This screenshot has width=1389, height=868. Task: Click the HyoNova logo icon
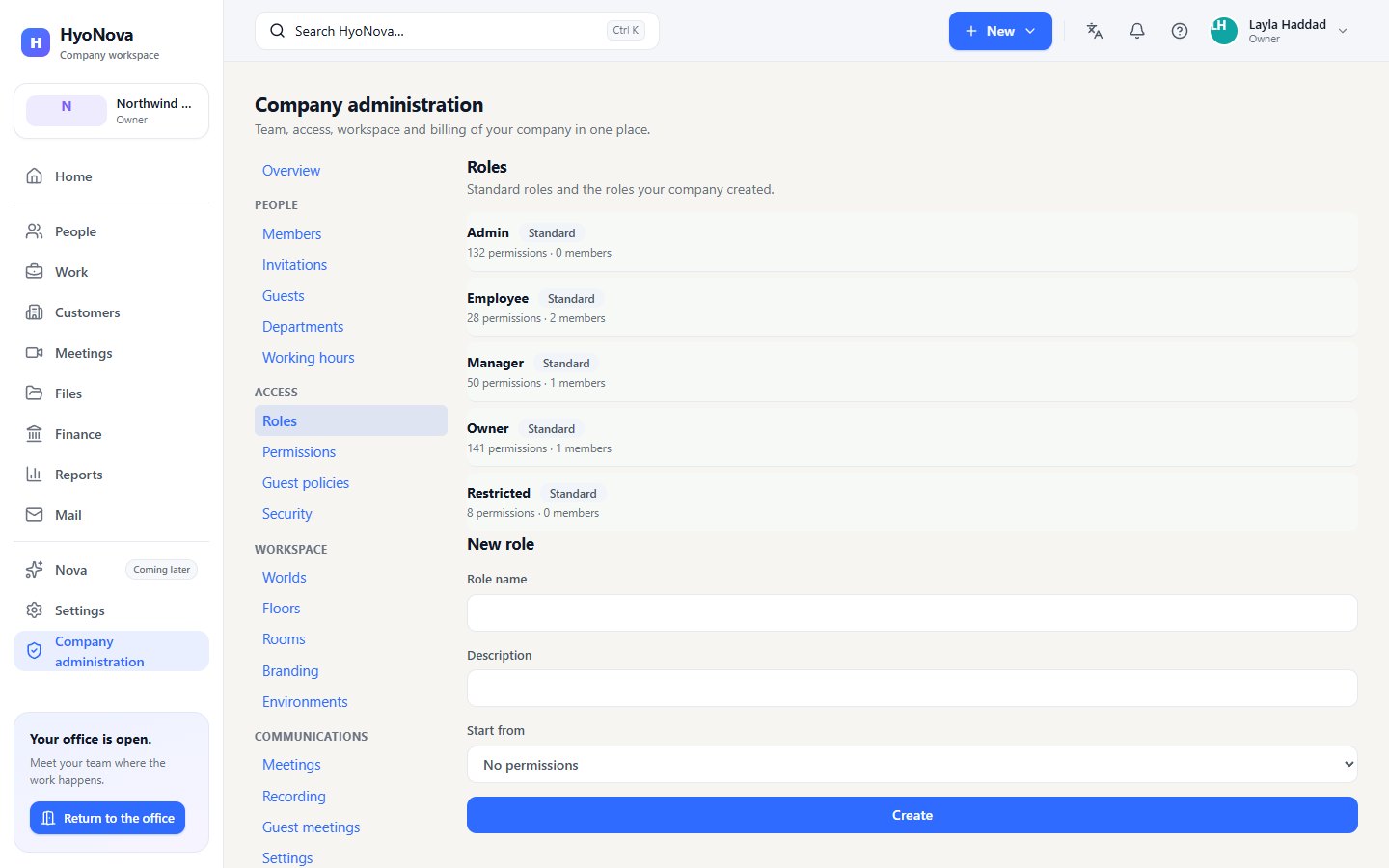click(36, 42)
